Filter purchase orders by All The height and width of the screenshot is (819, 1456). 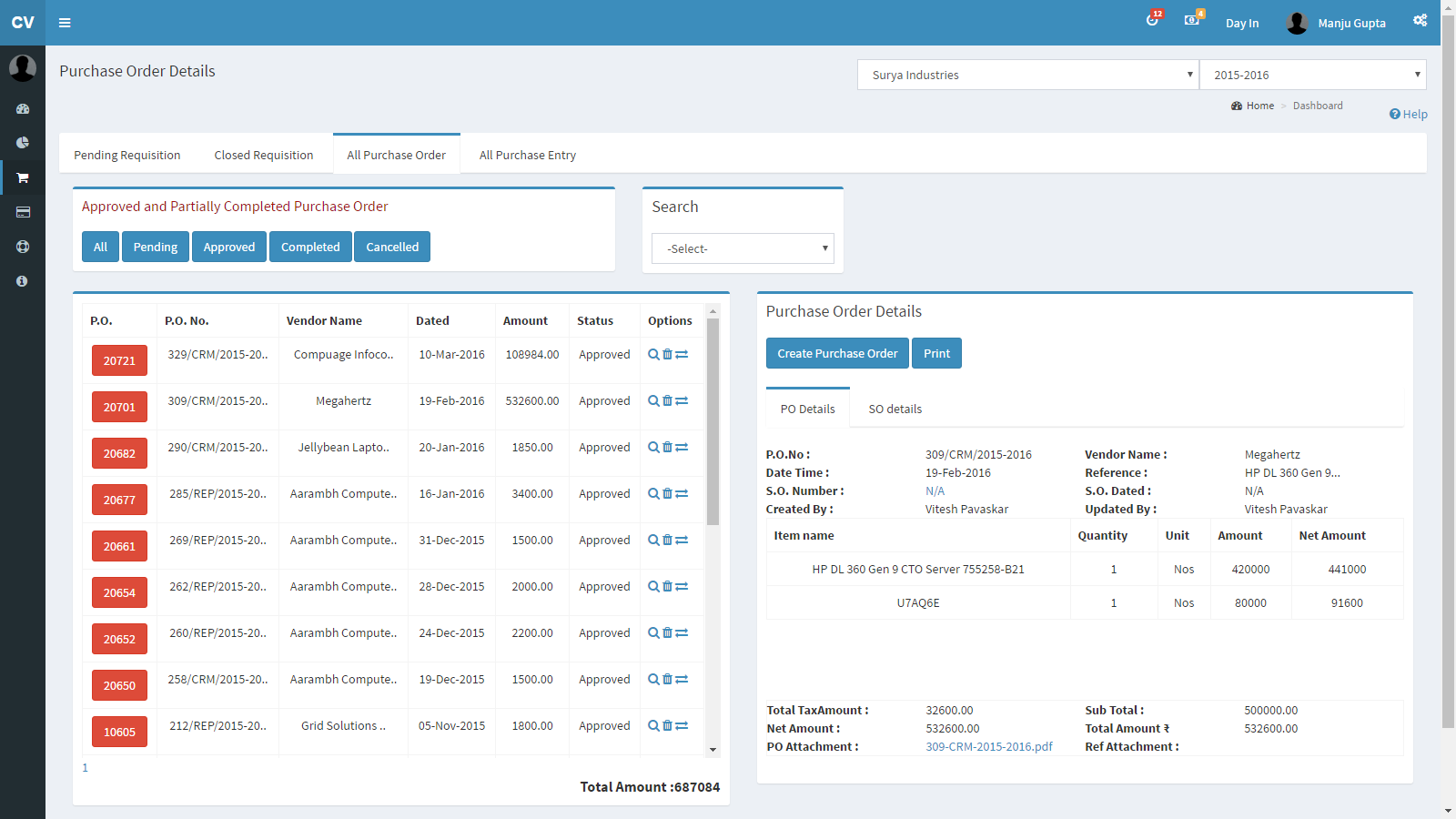pyautogui.click(x=100, y=247)
